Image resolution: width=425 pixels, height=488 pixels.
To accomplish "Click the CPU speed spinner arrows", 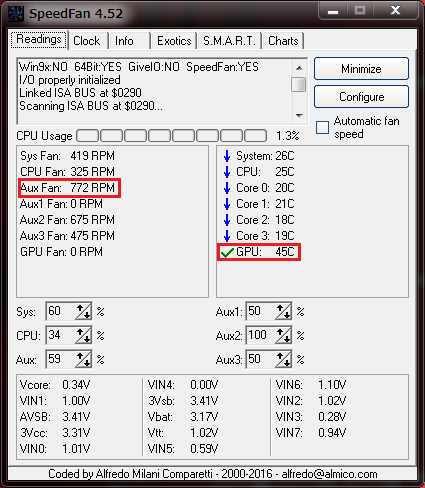I will point(83,335).
